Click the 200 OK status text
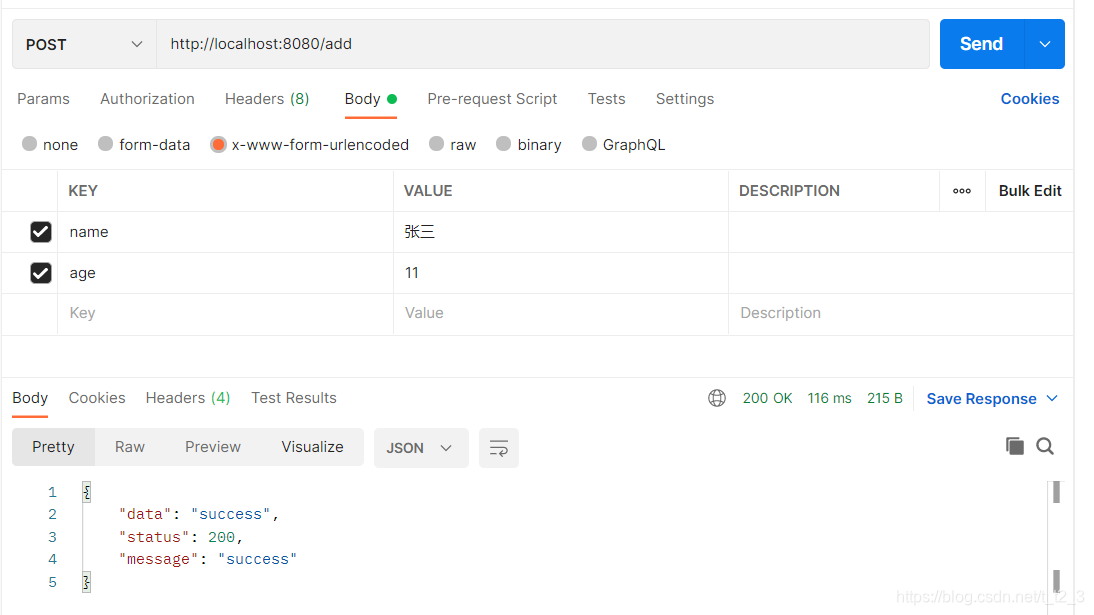Viewport: 1094px width, 615px height. coord(767,398)
